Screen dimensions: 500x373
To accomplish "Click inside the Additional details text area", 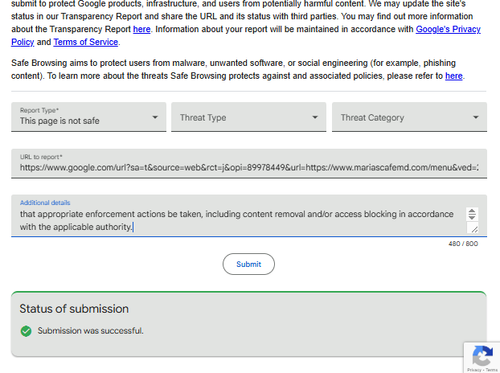I will tap(249, 216).
